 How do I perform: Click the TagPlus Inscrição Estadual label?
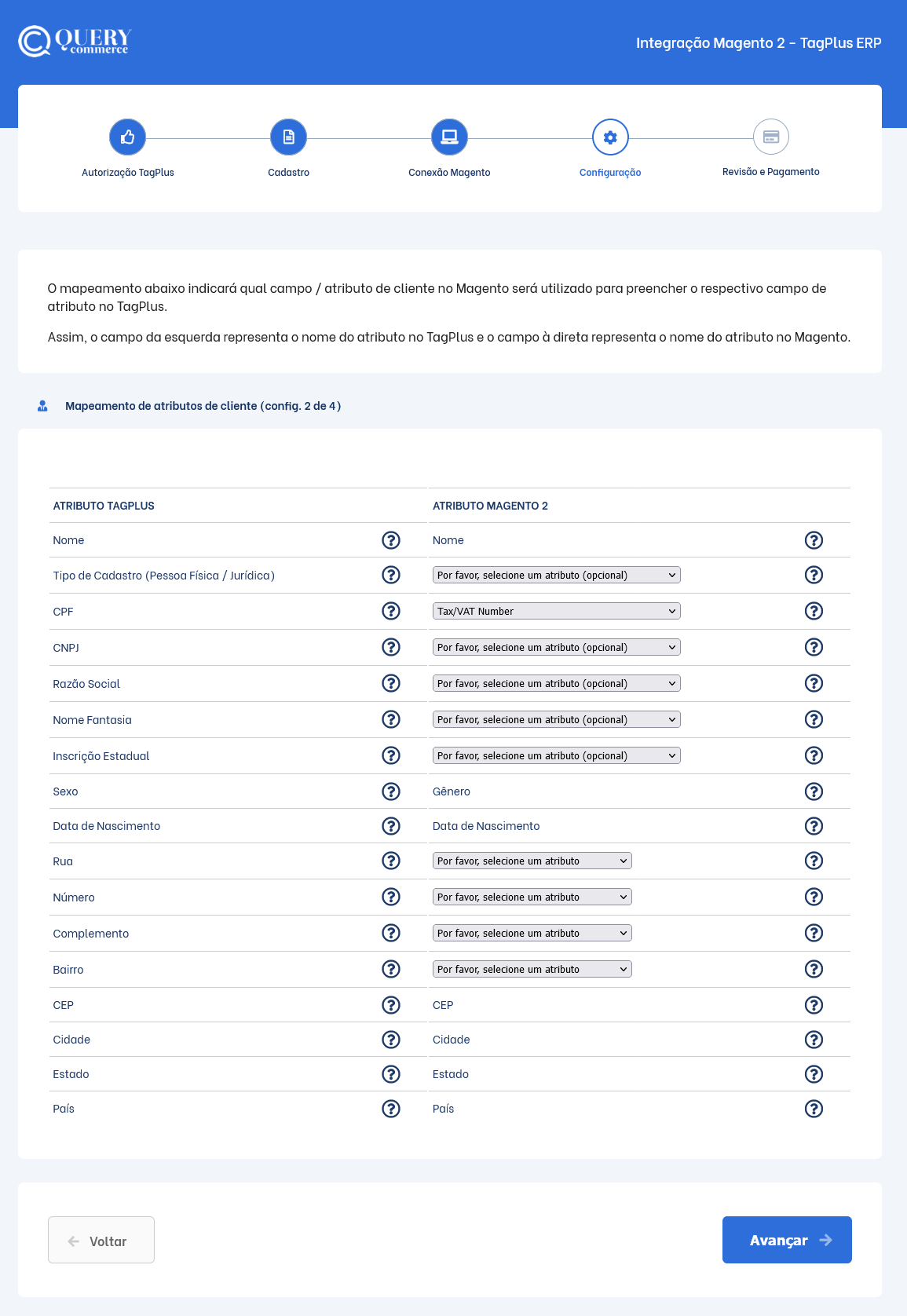(101, 756)
